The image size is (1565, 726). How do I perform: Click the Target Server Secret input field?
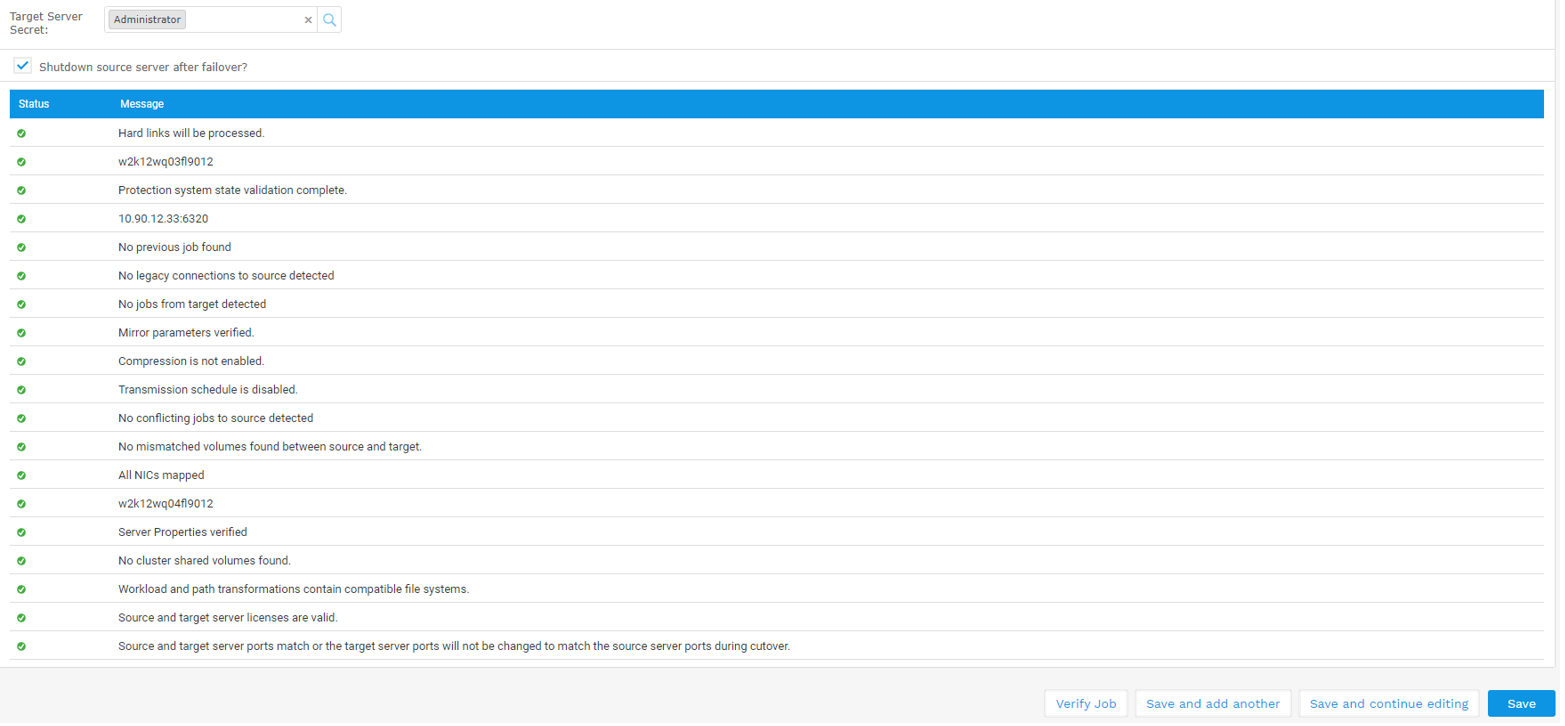[243, 20]
